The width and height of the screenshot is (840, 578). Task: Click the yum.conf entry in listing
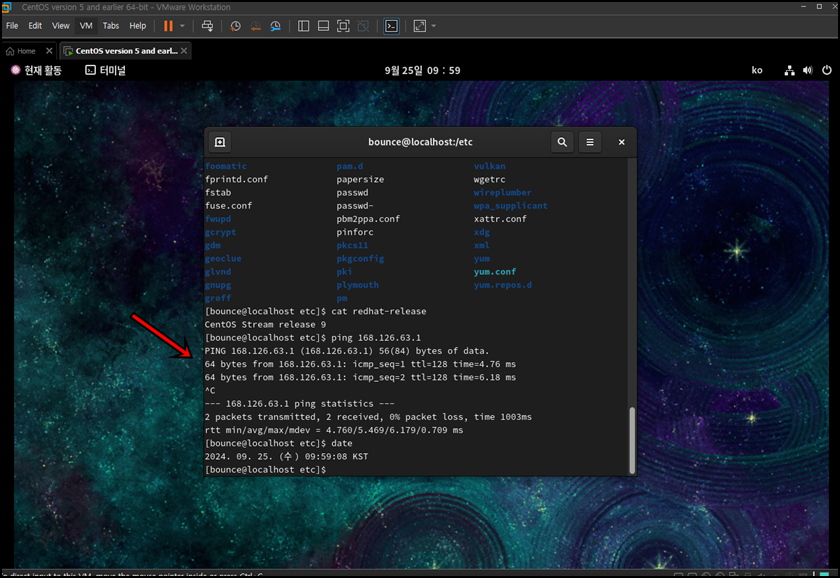coord(495,272)
